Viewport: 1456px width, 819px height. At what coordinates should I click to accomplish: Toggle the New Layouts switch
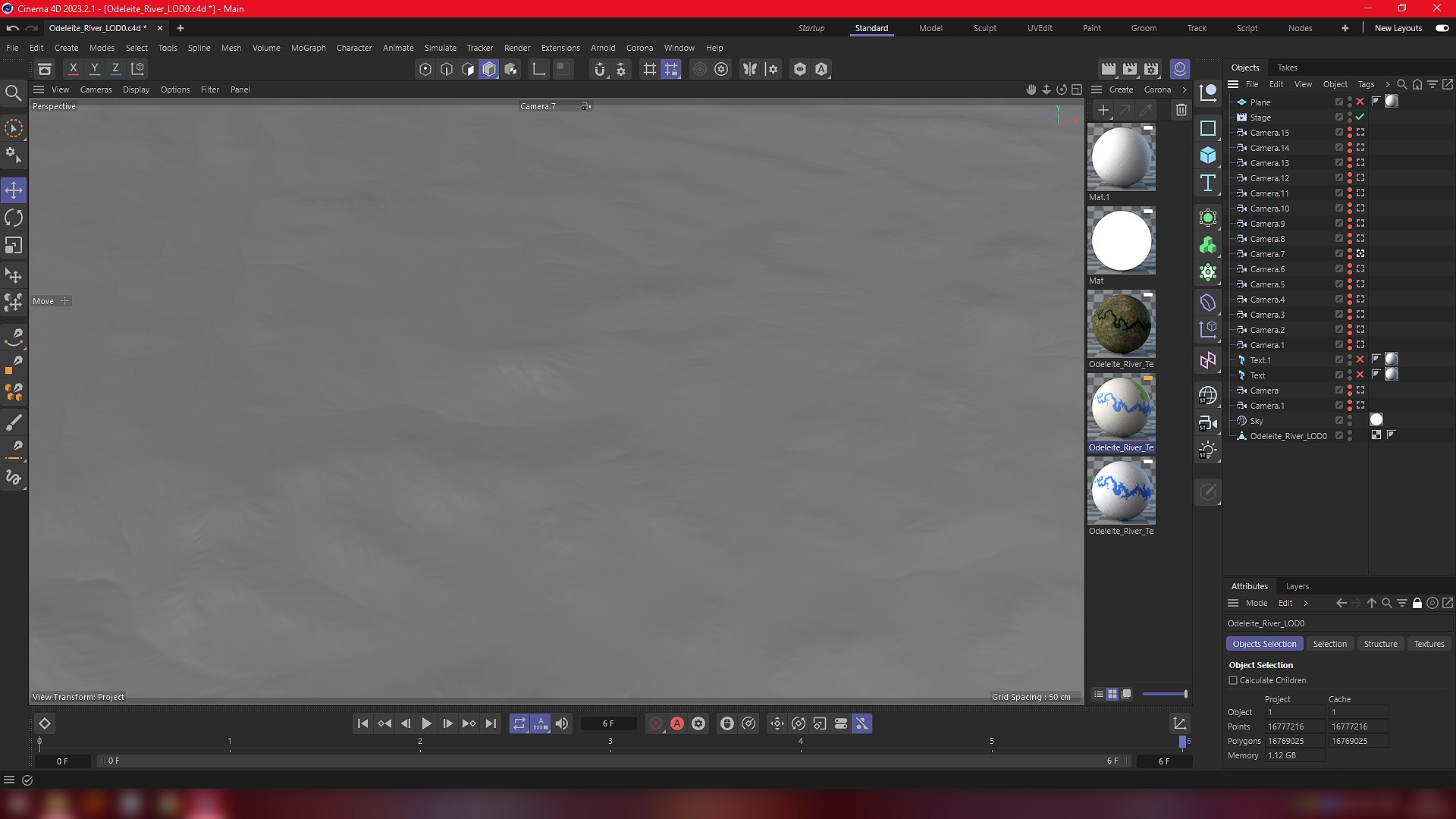(x=1442, y=28)
